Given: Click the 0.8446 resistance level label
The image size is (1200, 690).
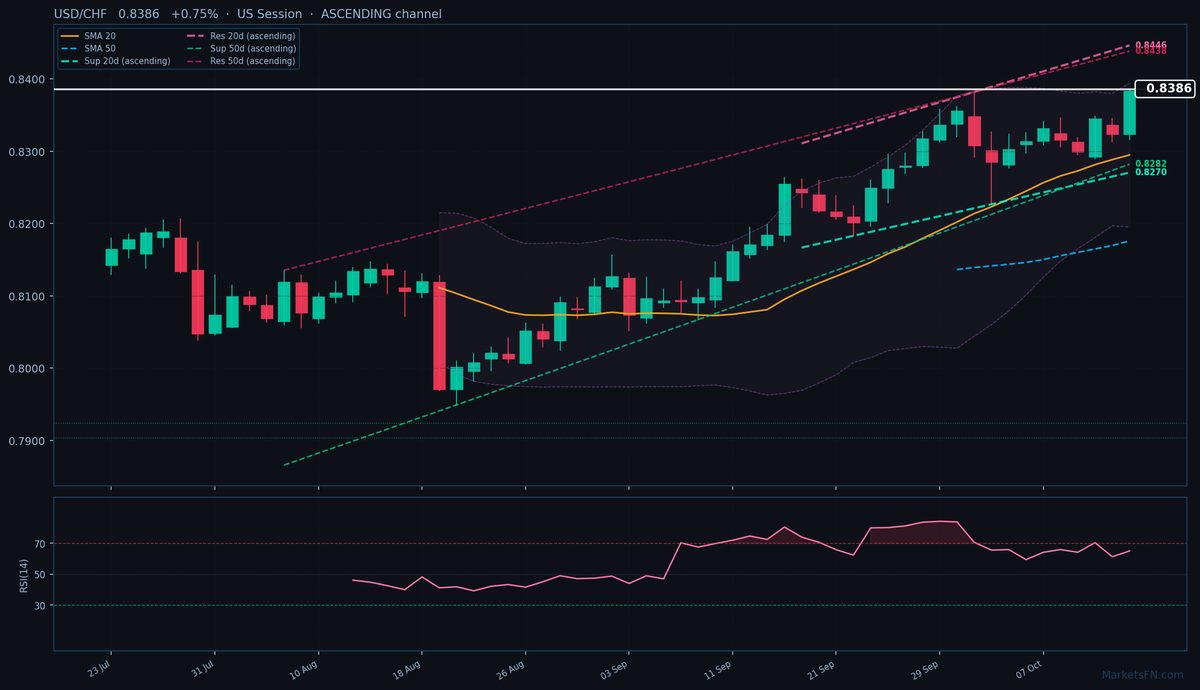Looking at the screenshot, I should (1151, 45).
